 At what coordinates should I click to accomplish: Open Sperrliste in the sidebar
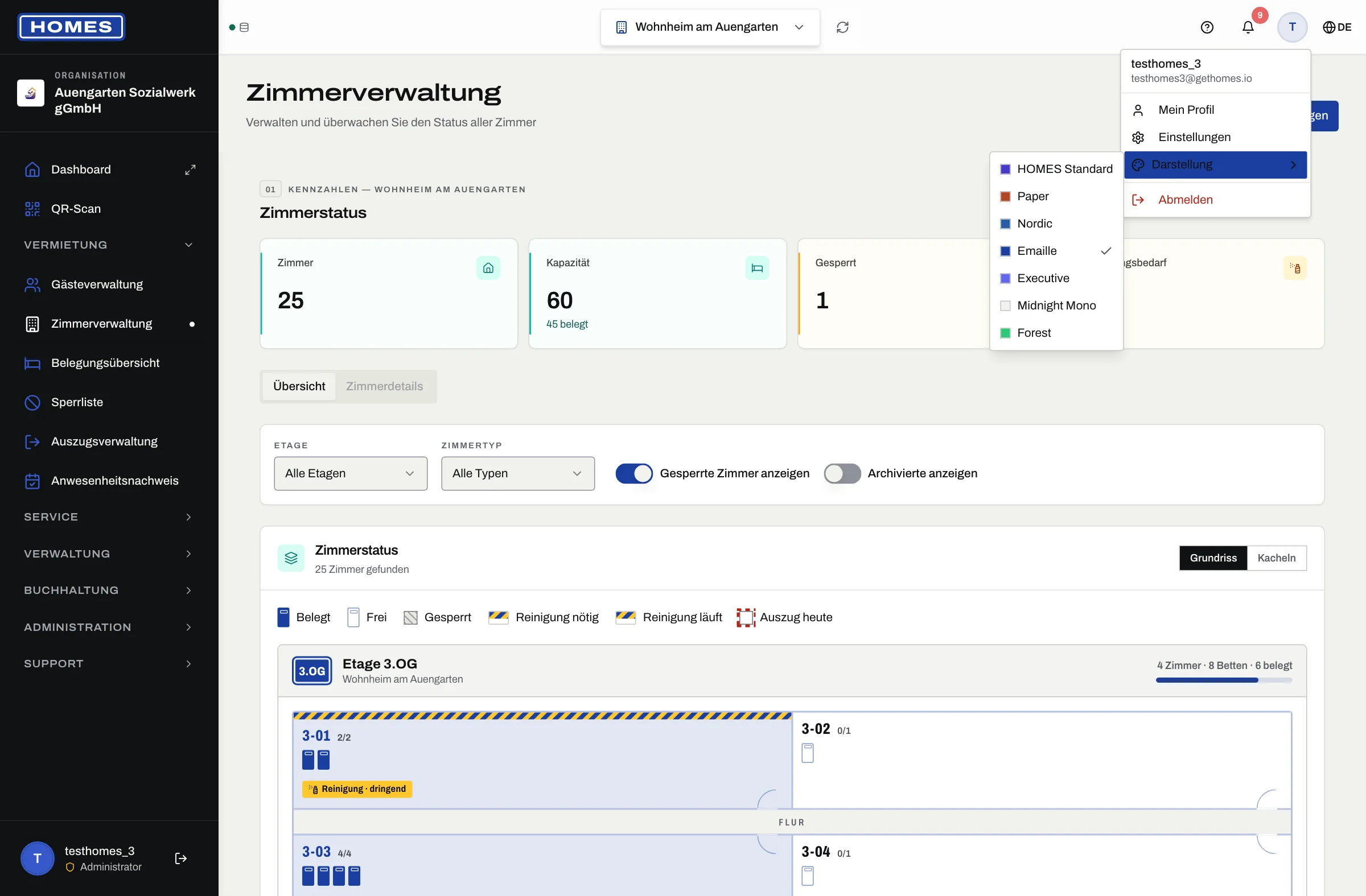[109, 402]
